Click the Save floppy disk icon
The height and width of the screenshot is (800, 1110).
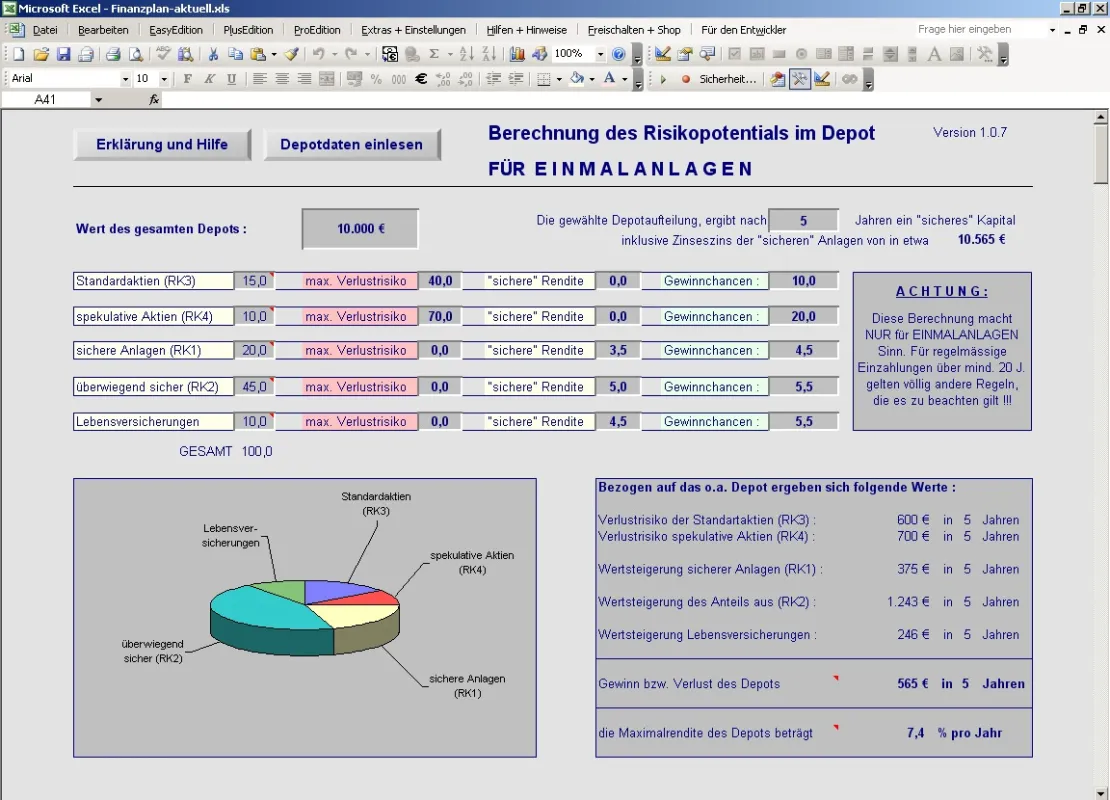(x=64, y=54)
